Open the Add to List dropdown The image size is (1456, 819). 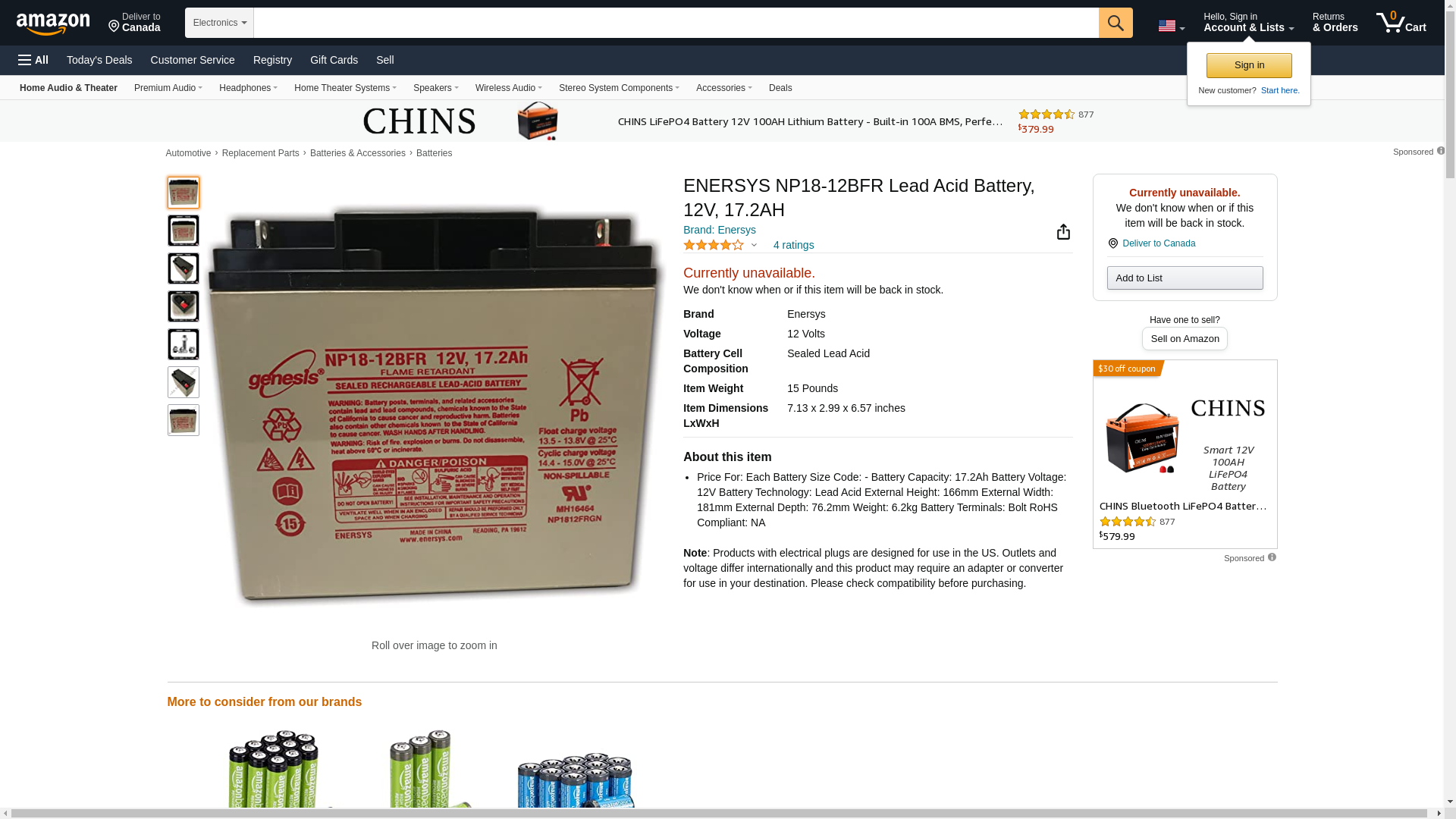coord(1185,278)
